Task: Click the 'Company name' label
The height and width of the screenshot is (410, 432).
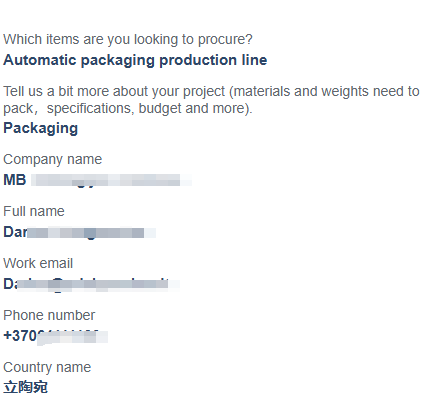Action: coord(53,159)
